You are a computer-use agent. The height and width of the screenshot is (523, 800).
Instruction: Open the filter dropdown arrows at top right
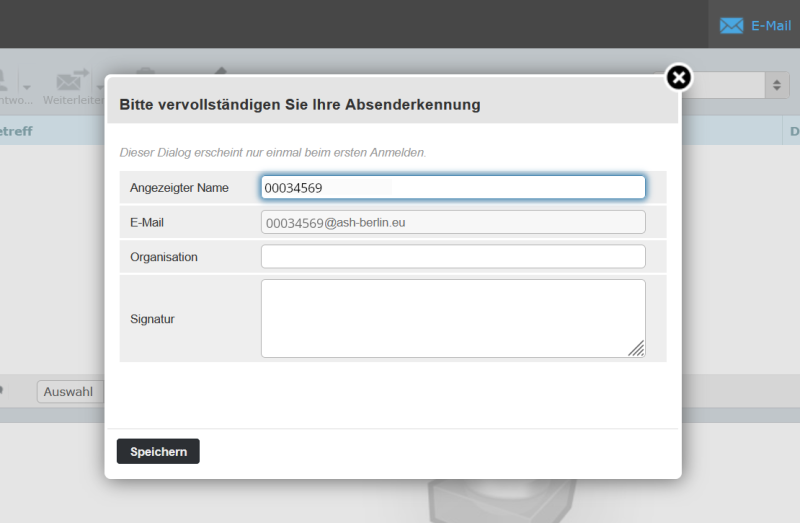pos(777,85)
